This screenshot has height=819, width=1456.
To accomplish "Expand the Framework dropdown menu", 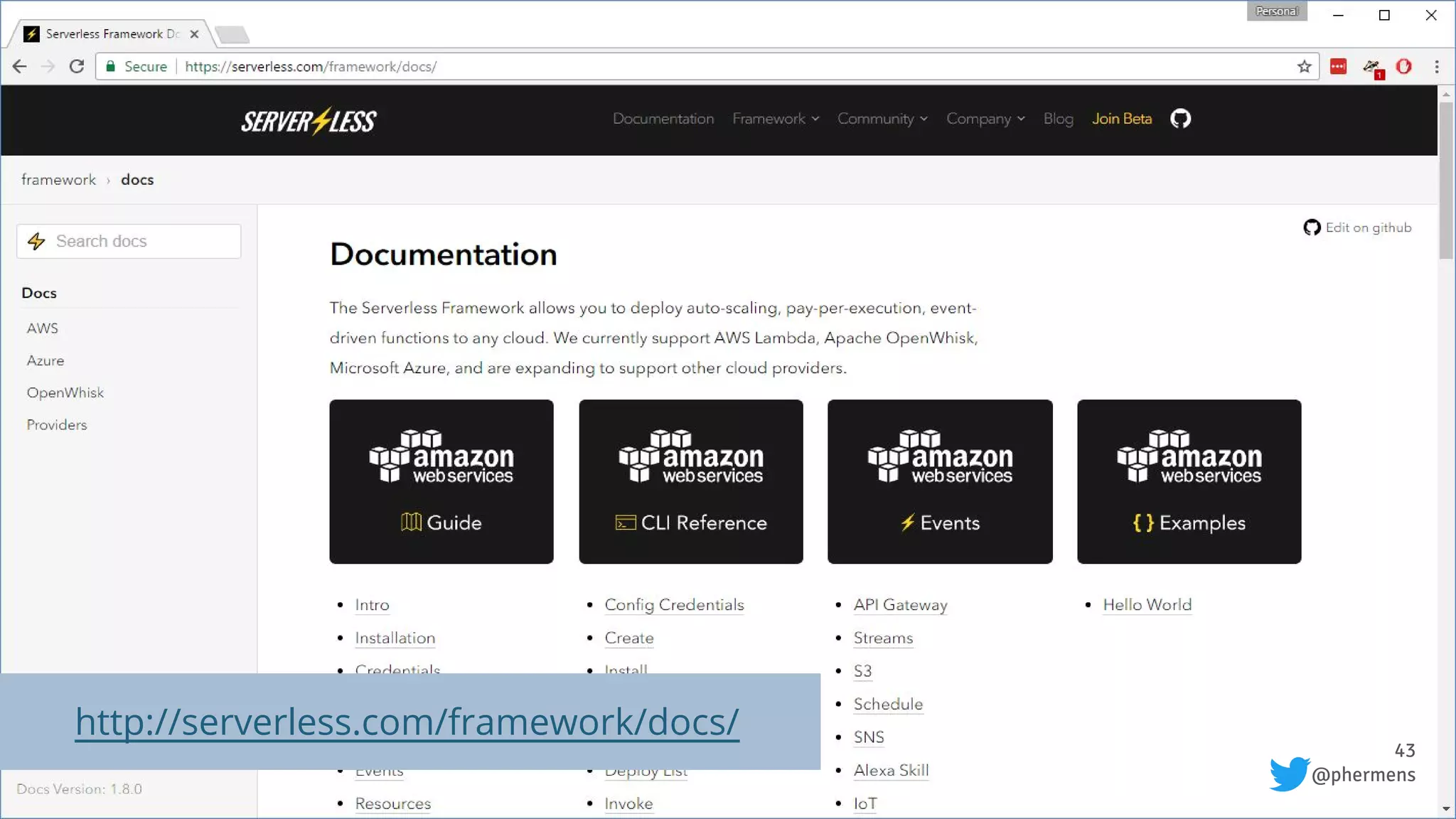I will click(x=776, y=119).
